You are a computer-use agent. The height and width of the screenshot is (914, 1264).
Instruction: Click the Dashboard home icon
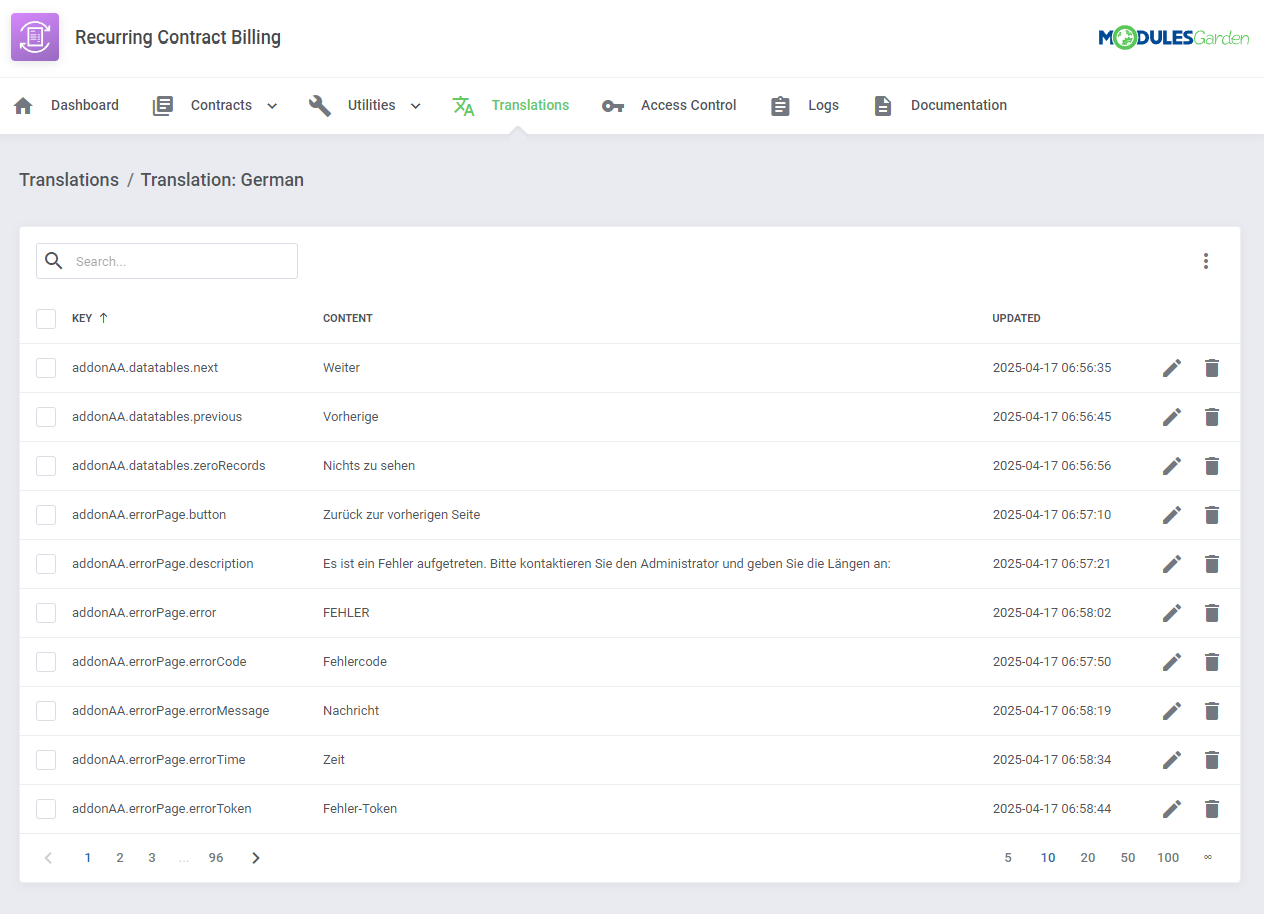pyautogui.click(x=22, y=105)
